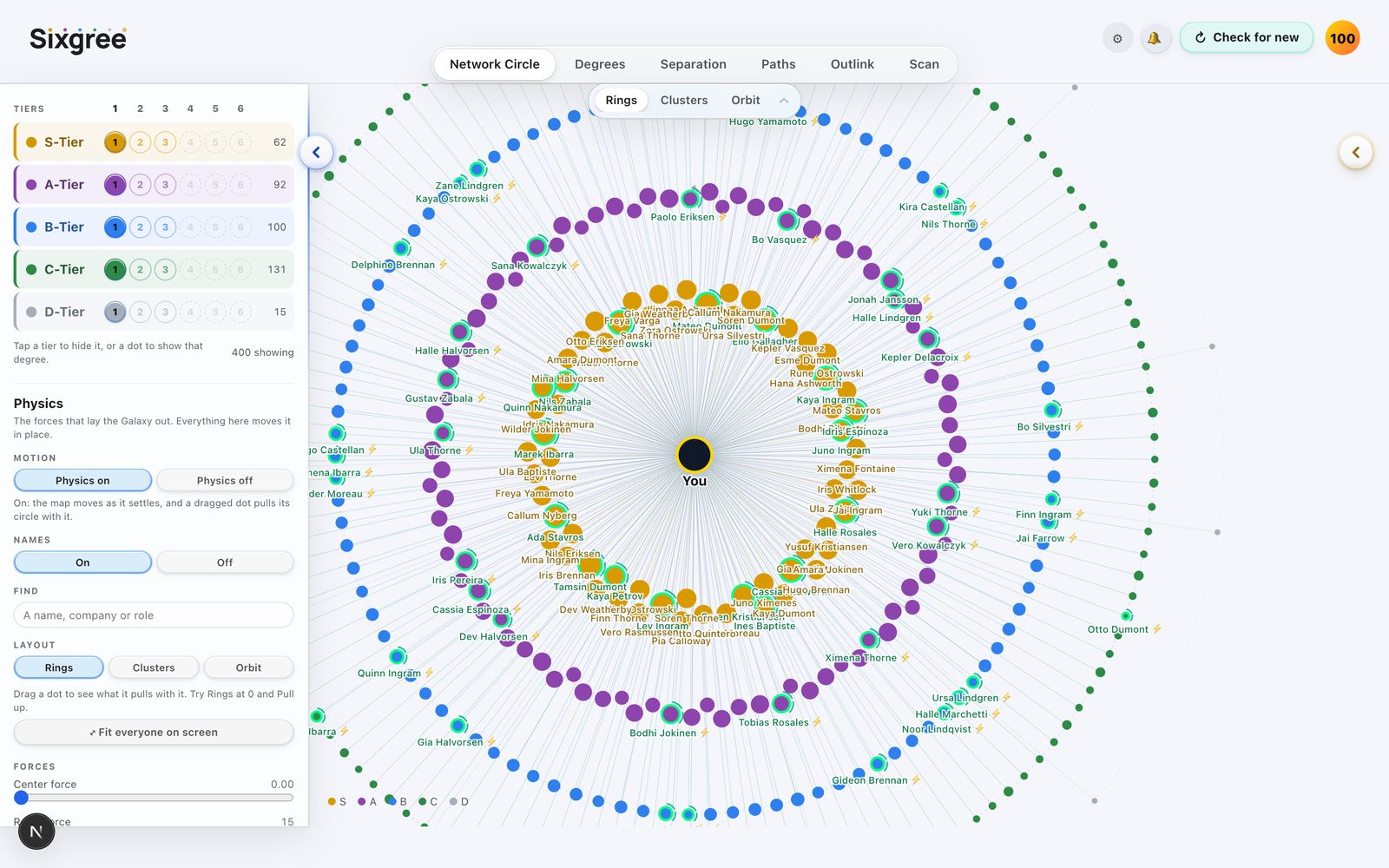Viewport: 1389px width, 868px height.
Task: Collapse the Rings layout pill with its caret
Action: tap(784, 101)
